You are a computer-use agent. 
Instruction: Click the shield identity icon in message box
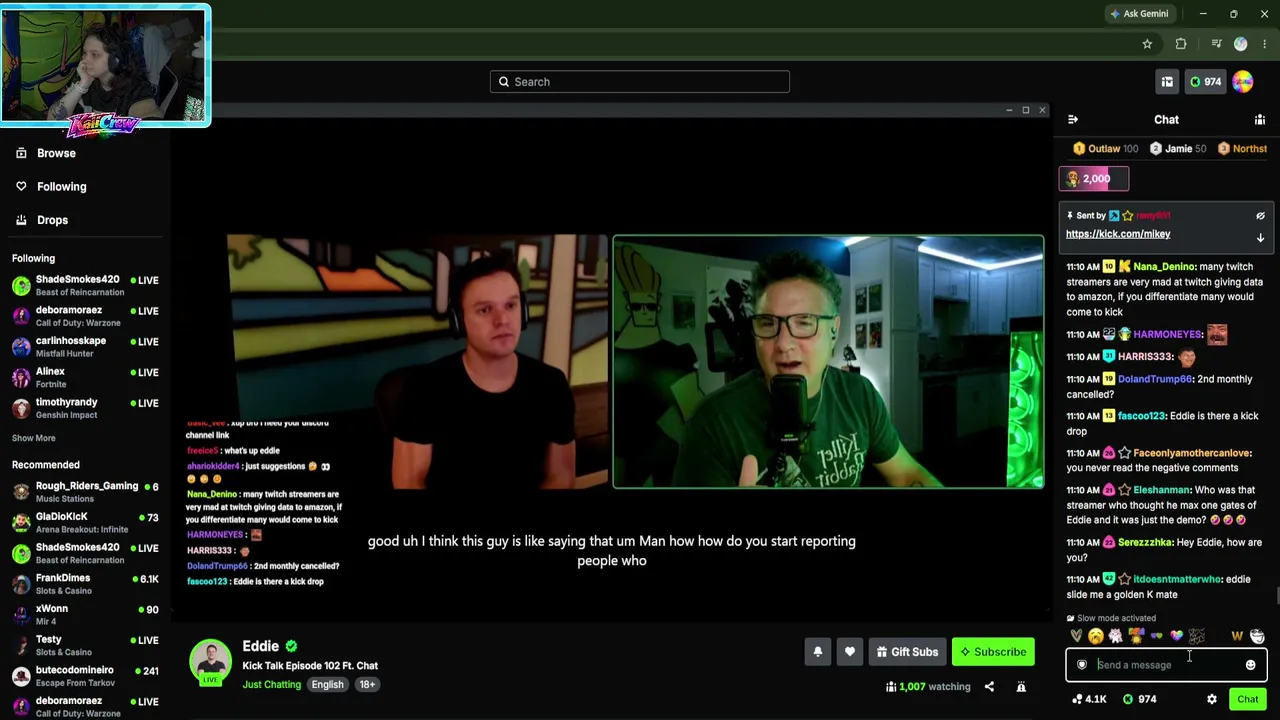pos(1082,665)
